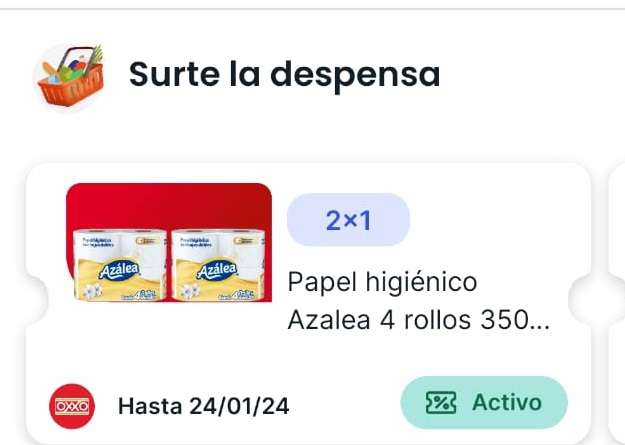625x445 pixels.
Task: Select the "Activo" status text label
Action: coord(507,402)
